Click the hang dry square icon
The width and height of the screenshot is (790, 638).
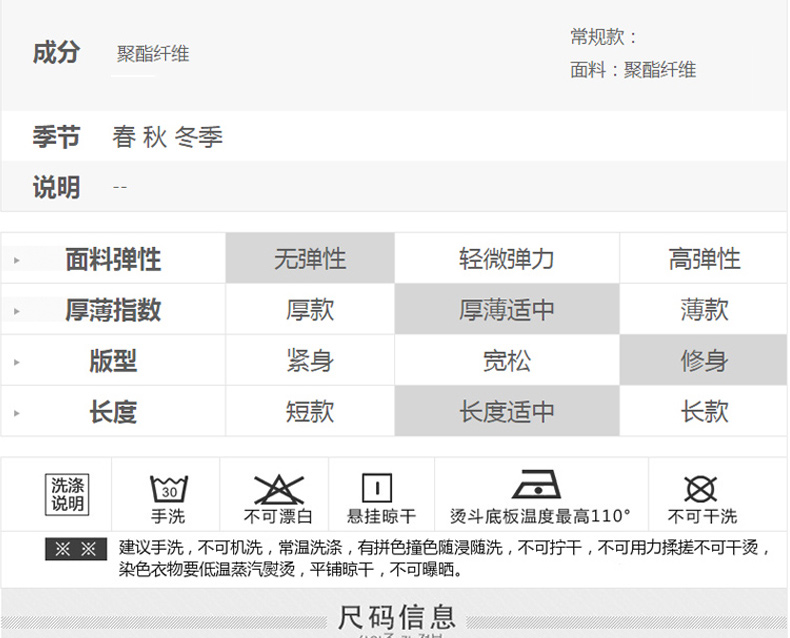(x=377, y=488)
